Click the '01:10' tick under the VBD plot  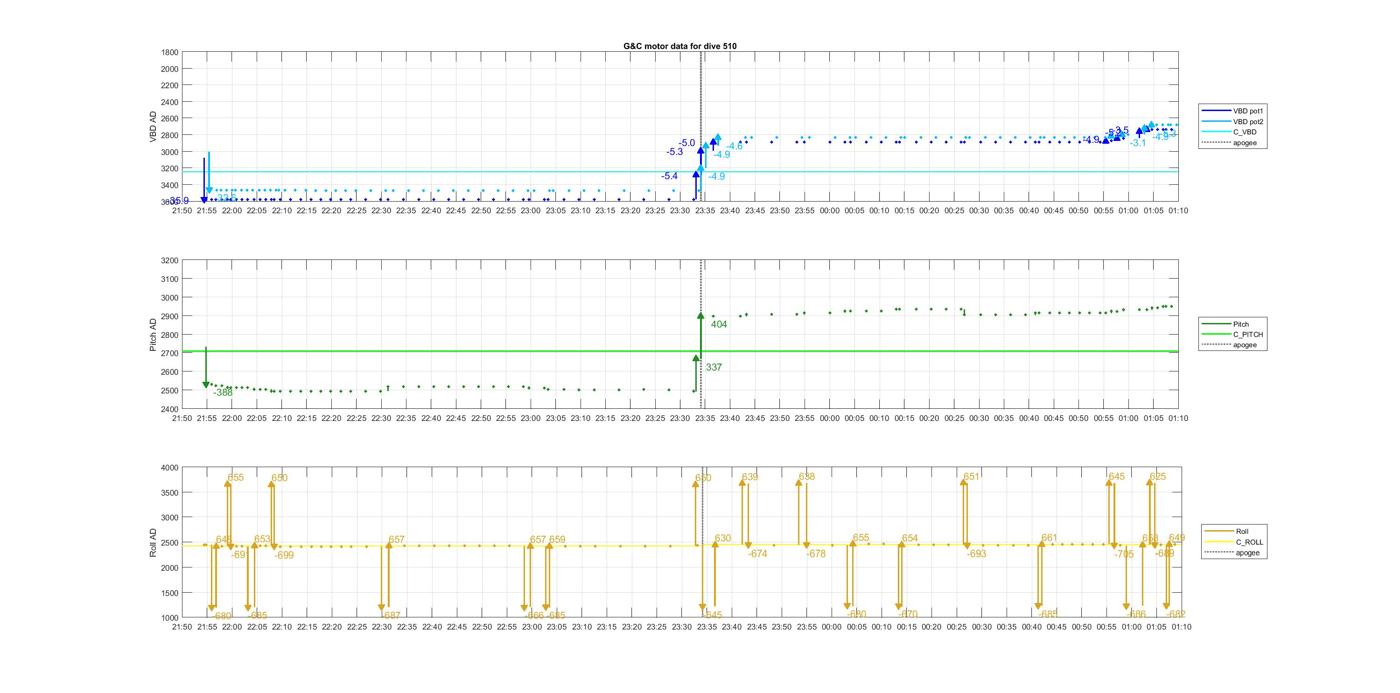tap(1178, 210)
